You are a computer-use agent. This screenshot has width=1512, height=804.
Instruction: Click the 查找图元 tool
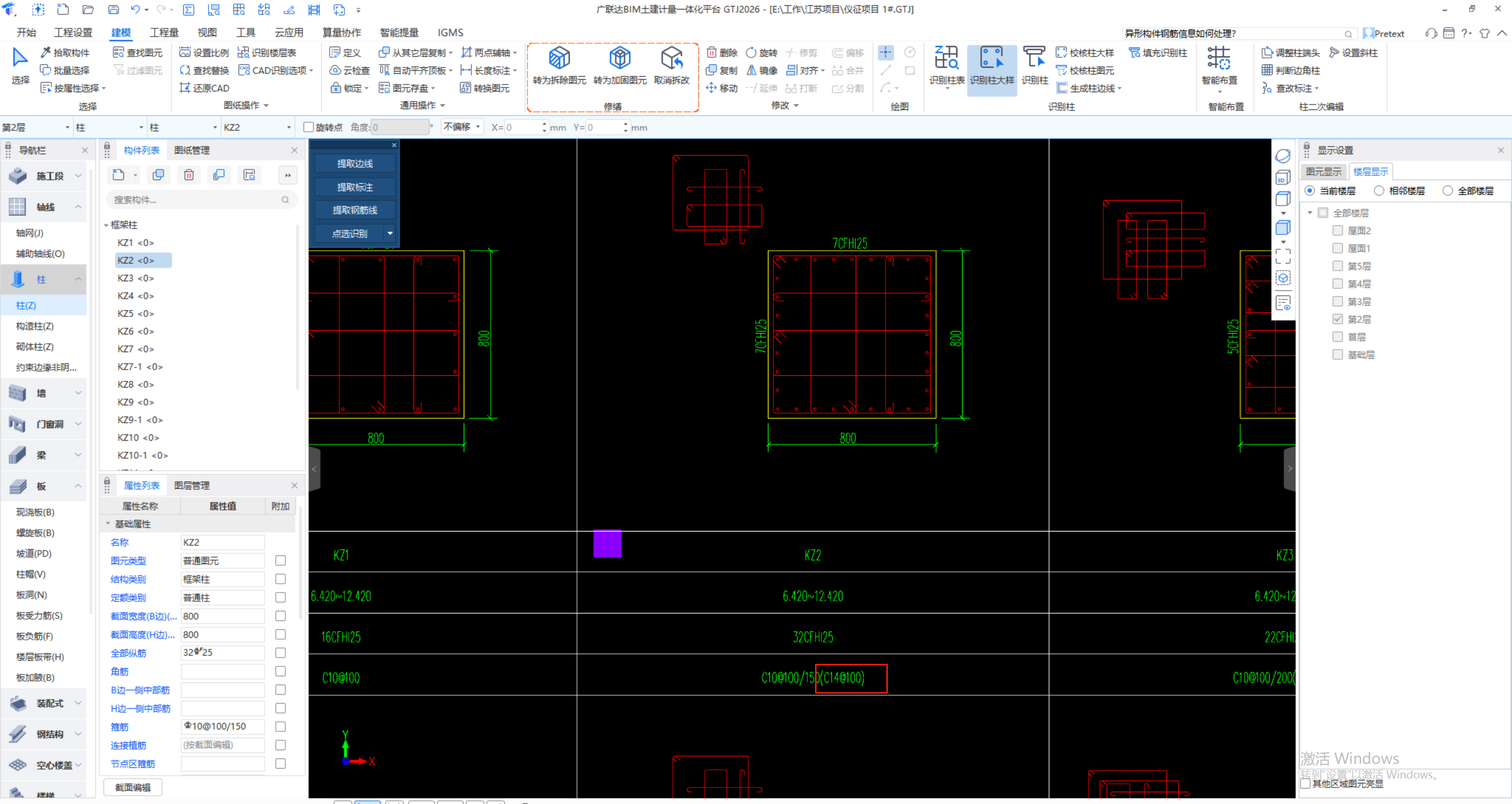138,53
